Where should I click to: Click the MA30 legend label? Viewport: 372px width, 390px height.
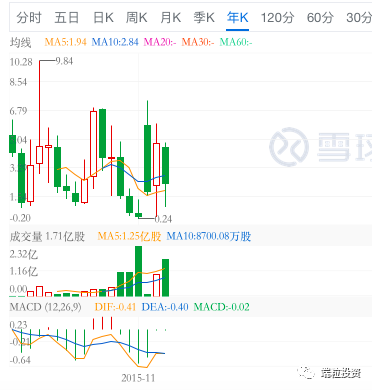pos(198,42)
